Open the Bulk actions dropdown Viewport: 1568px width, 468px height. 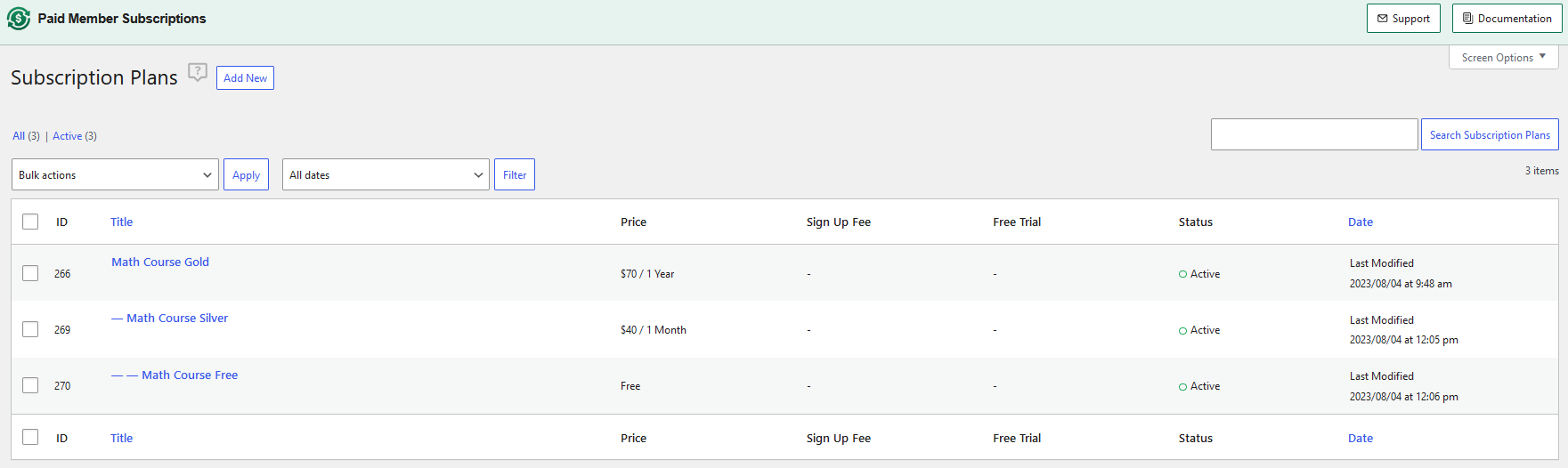tap(115, 174)
